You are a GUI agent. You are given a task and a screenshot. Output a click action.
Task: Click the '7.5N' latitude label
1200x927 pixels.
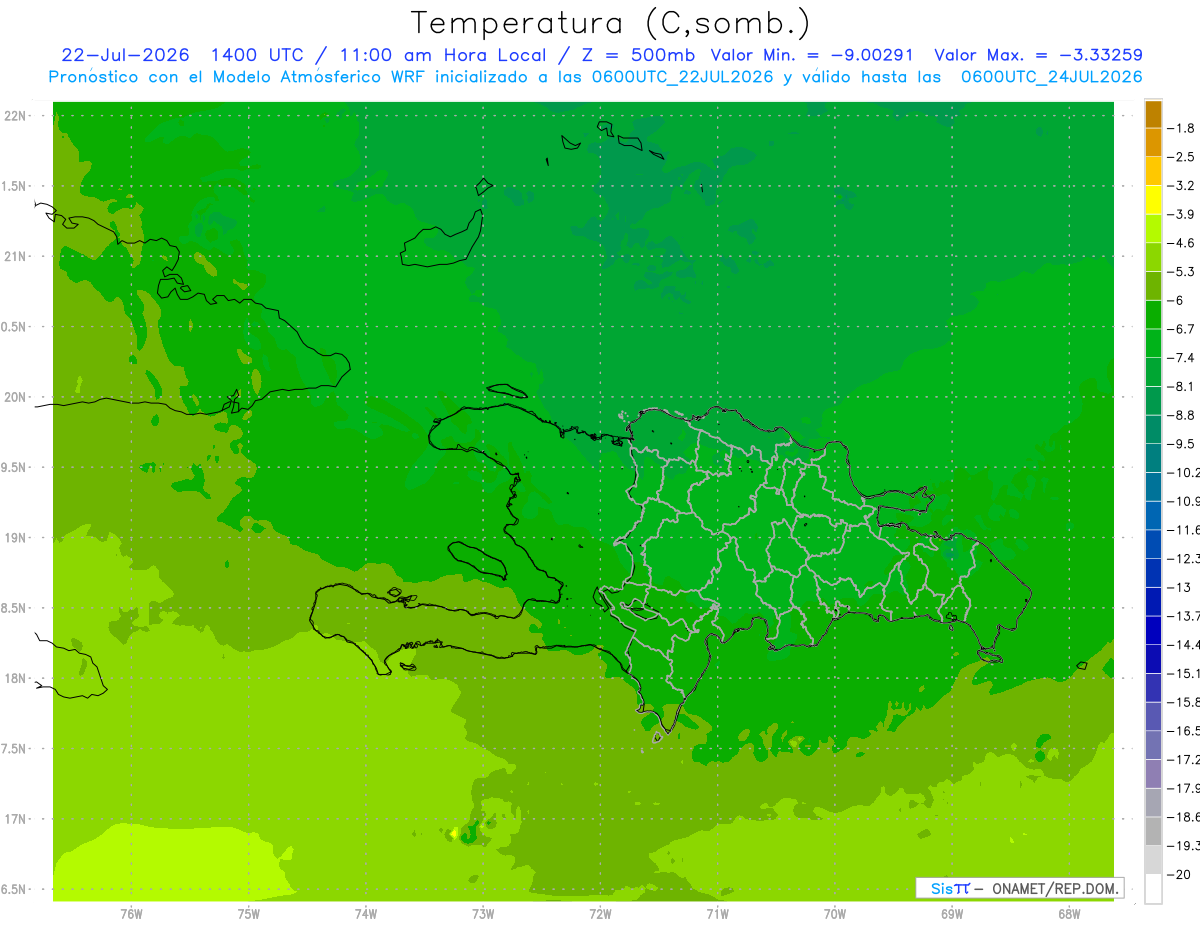pos(15,749)
